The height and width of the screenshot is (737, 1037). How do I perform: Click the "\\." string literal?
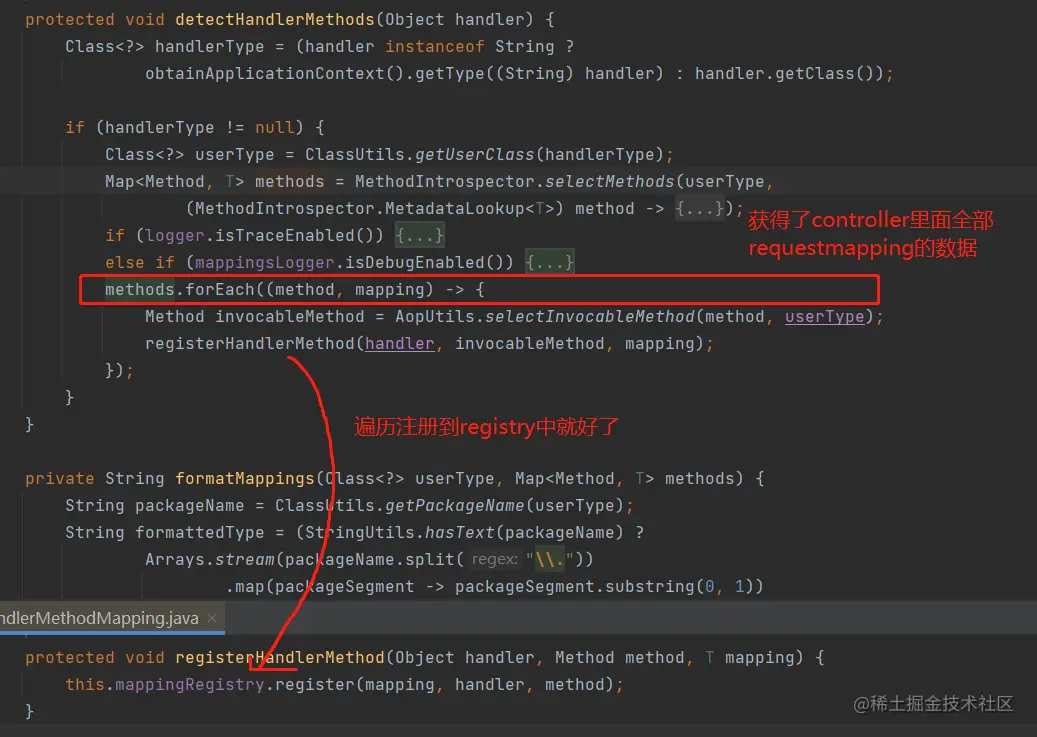pyautogui.click(x=550, y=560)
